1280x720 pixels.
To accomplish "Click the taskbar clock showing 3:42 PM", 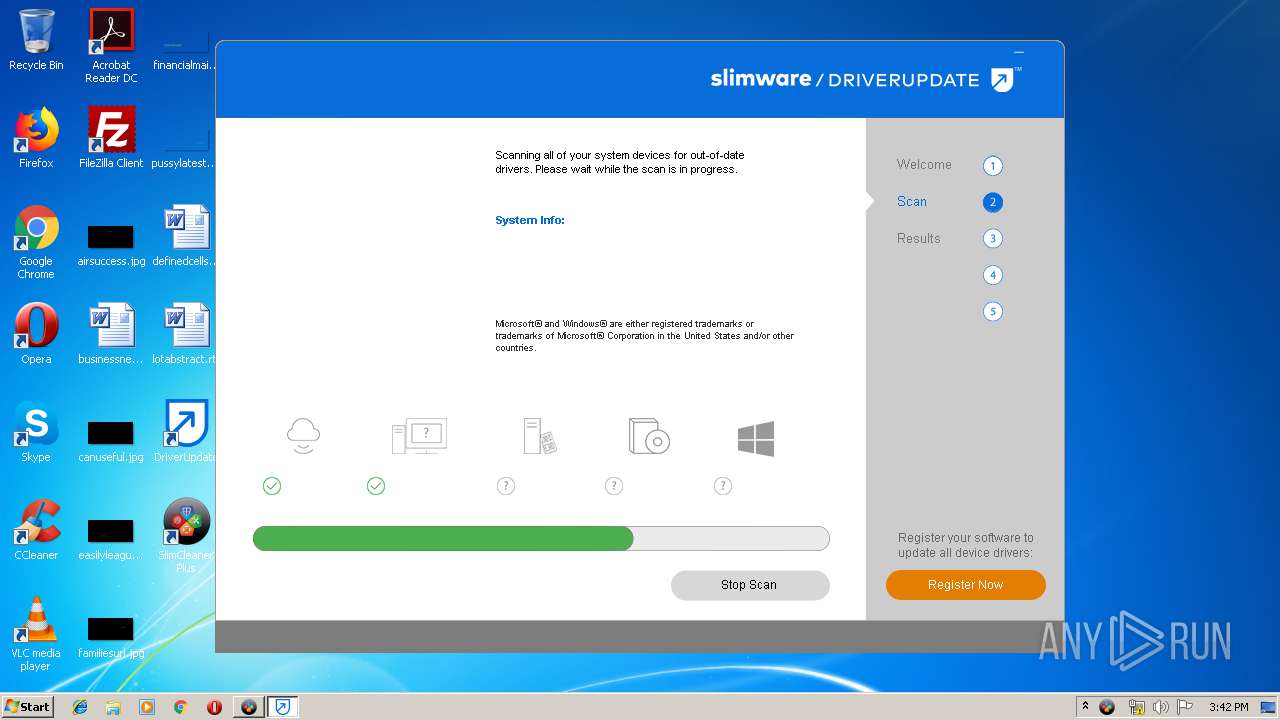I will 1228,707.
